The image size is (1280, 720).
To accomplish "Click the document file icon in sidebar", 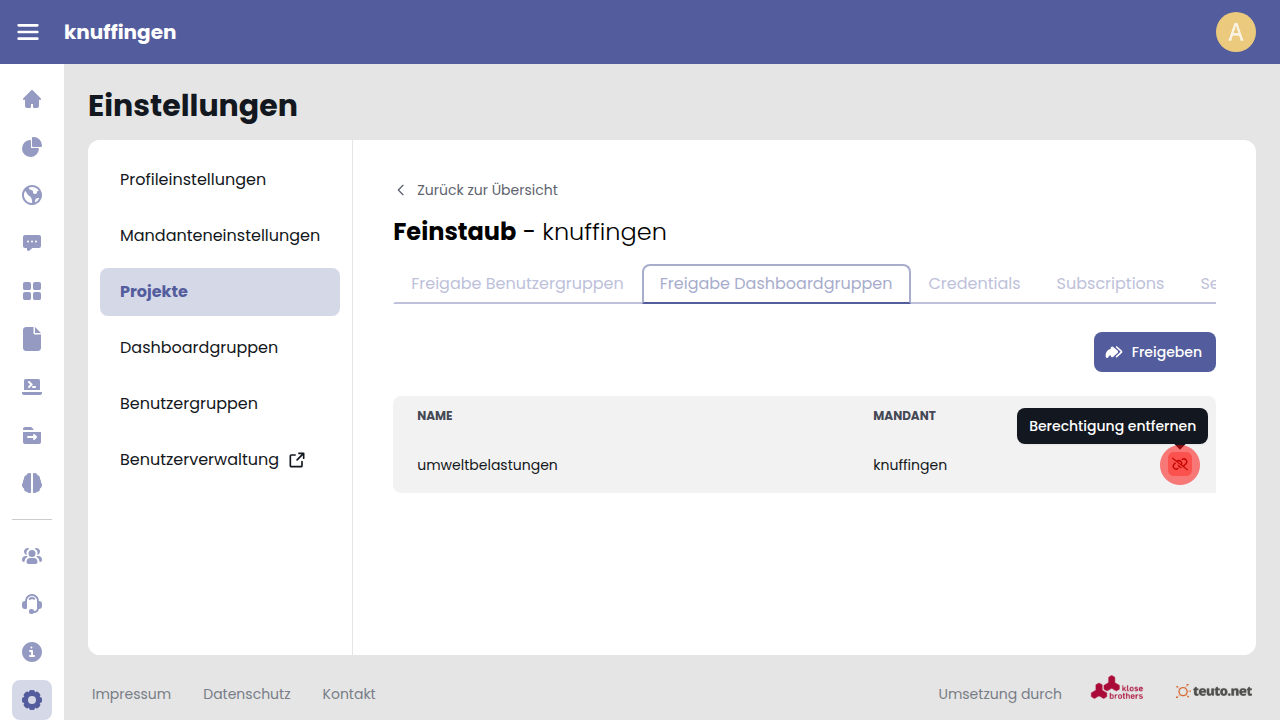I will click(x=32, y=339).
